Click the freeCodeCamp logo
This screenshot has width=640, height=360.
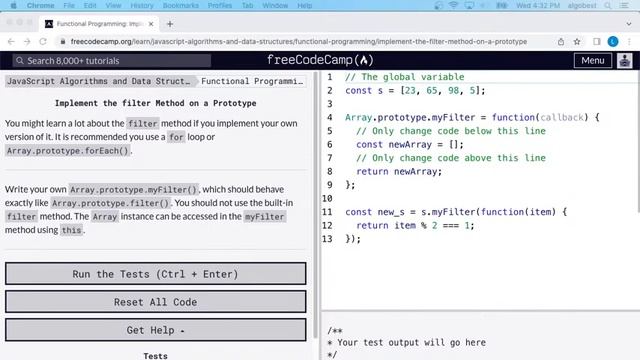pyautogui.click(x=320, y=60)
